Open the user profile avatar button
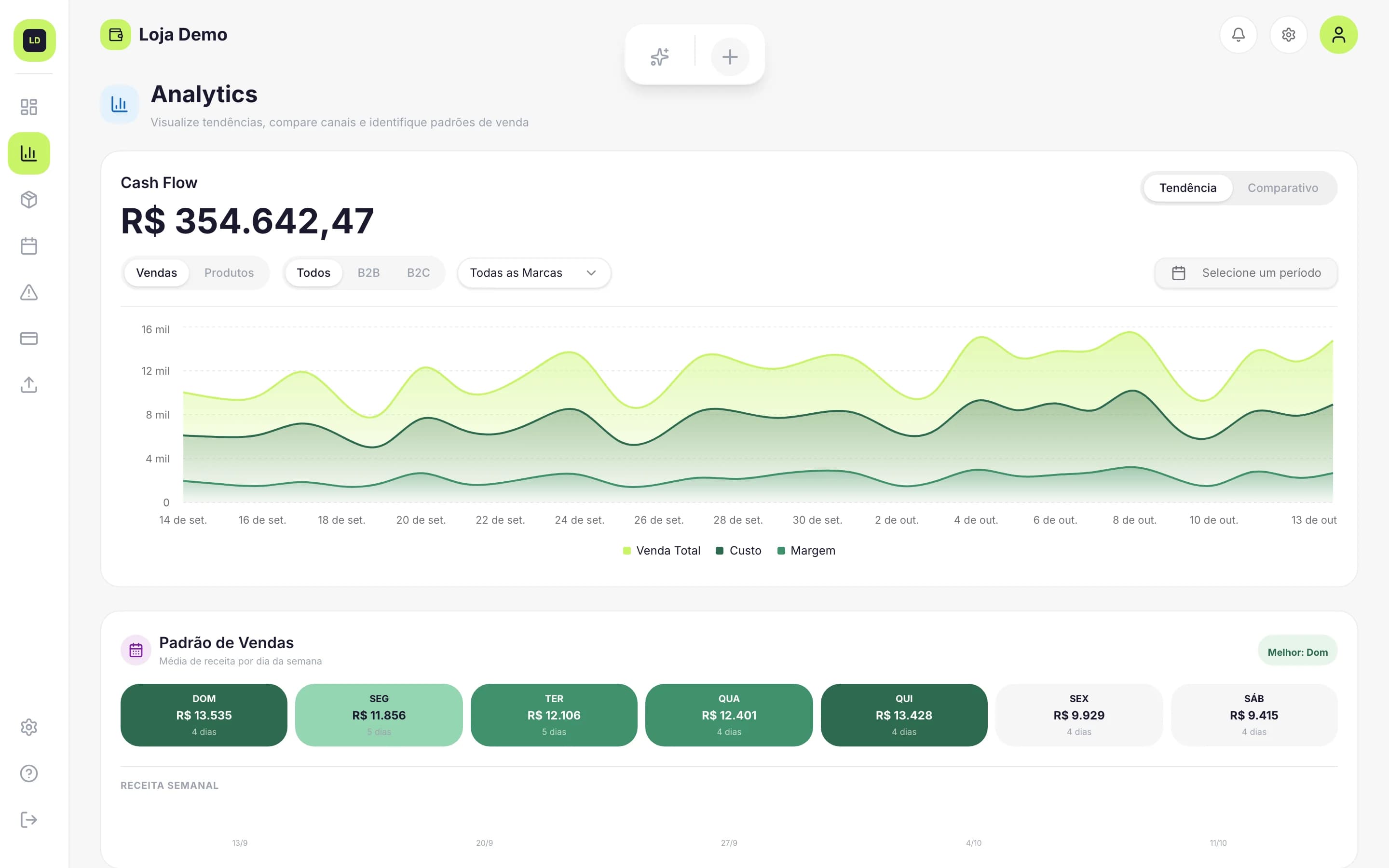Viewport: 1389px width, 868px height. point(1338,34)
